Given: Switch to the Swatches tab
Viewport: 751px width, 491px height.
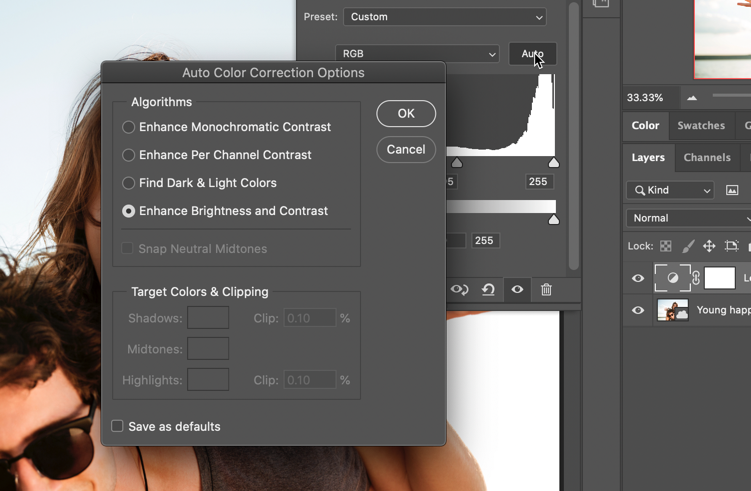Looking at the screenshot, I should pyautogui.click(x=701, y=126).
